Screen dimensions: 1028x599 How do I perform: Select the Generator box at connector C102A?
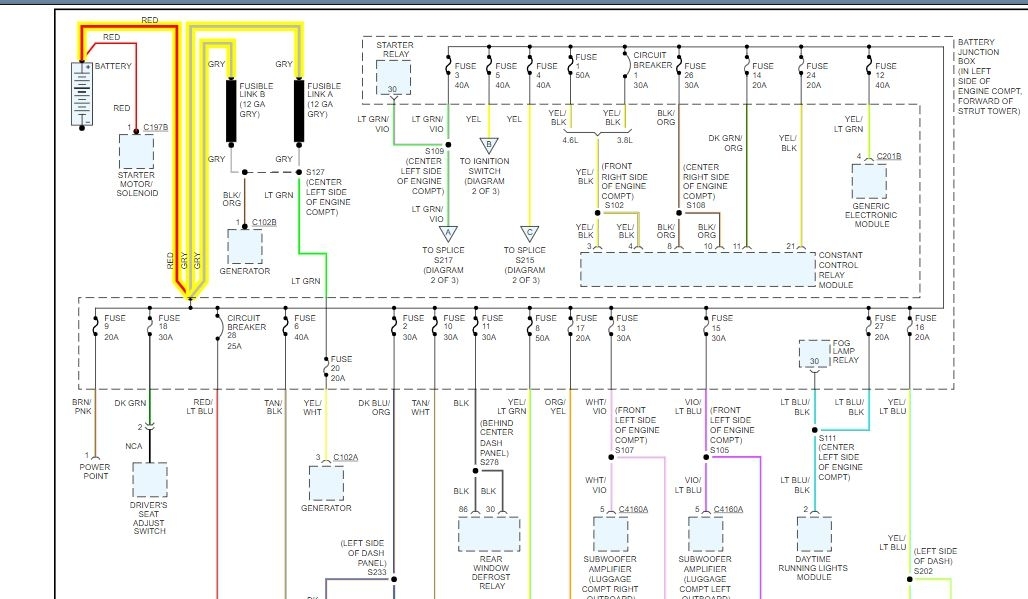tap(326, 483)
